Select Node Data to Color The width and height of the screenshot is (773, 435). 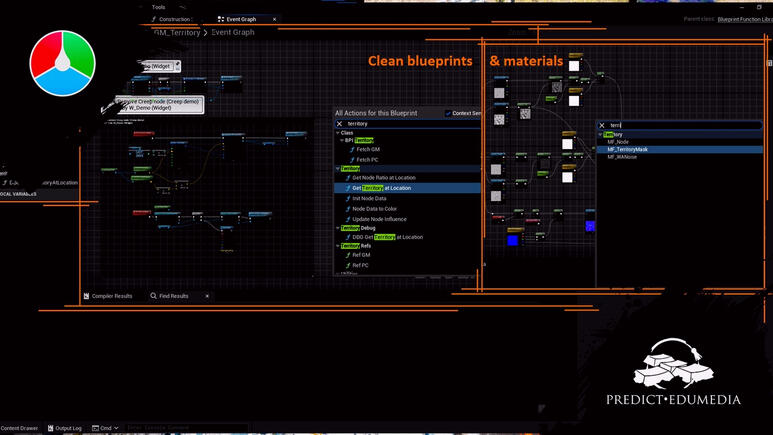pyautogui.click(x=374, y=209)
